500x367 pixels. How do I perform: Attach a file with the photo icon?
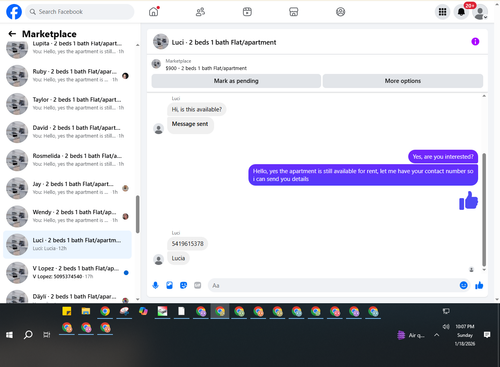[169, 285]
